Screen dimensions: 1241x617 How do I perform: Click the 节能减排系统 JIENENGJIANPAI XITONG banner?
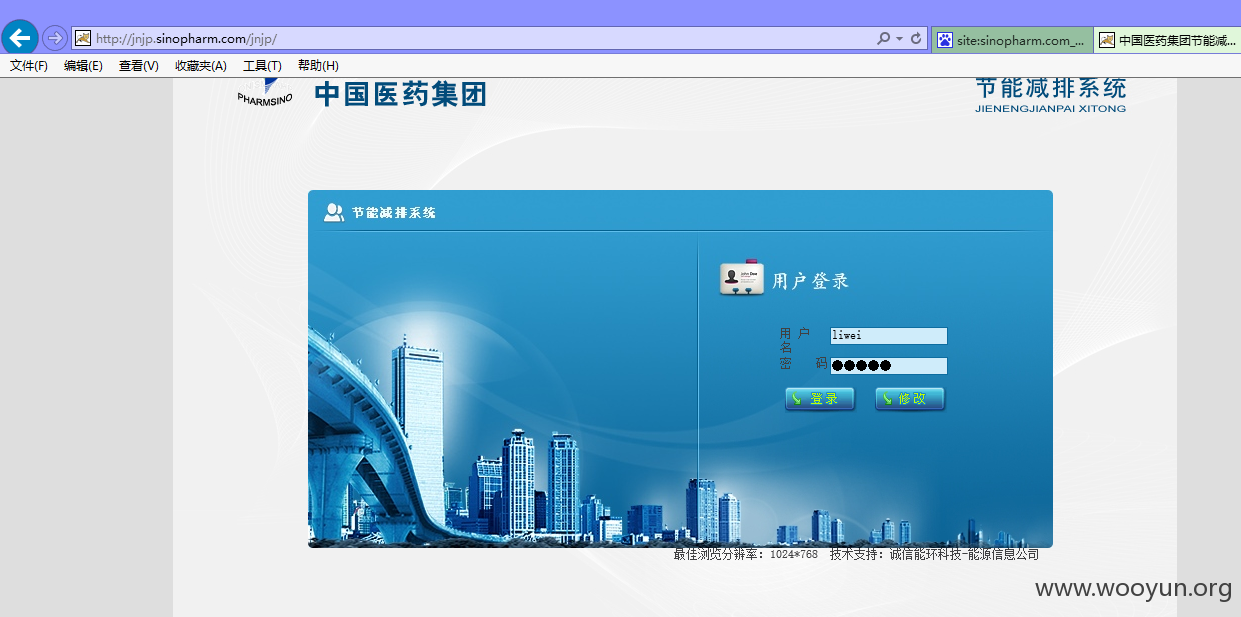click(1050, 95)
